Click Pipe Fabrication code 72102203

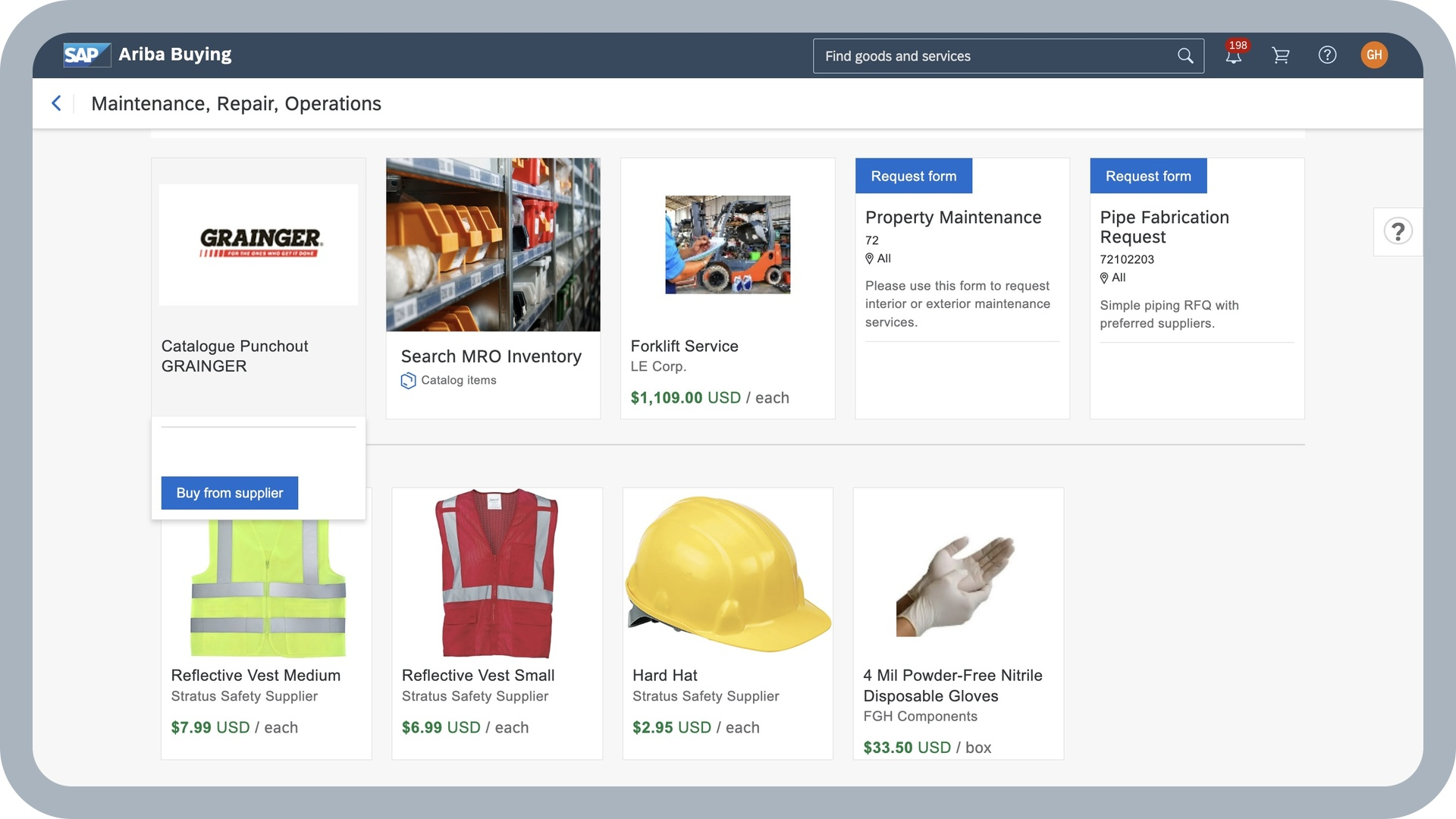point(1127,259)
